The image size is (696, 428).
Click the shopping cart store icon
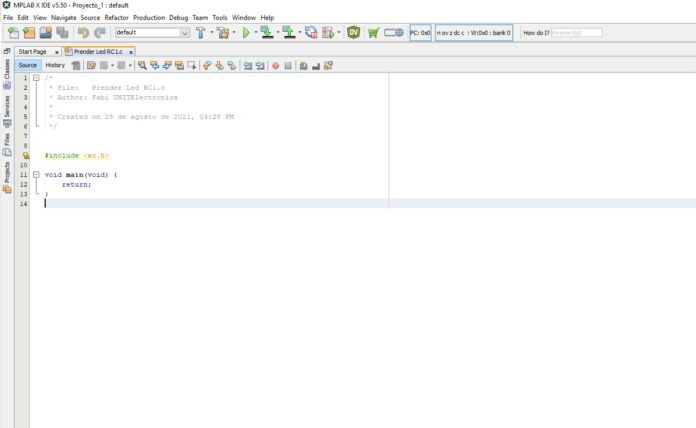tap(373, 33)
